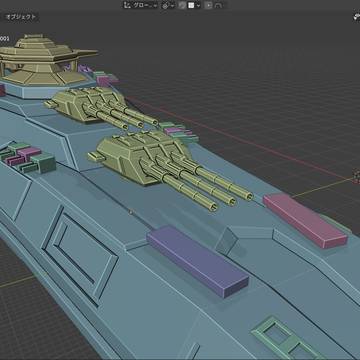Open the pivot point dropdown

tap(167, 5)
